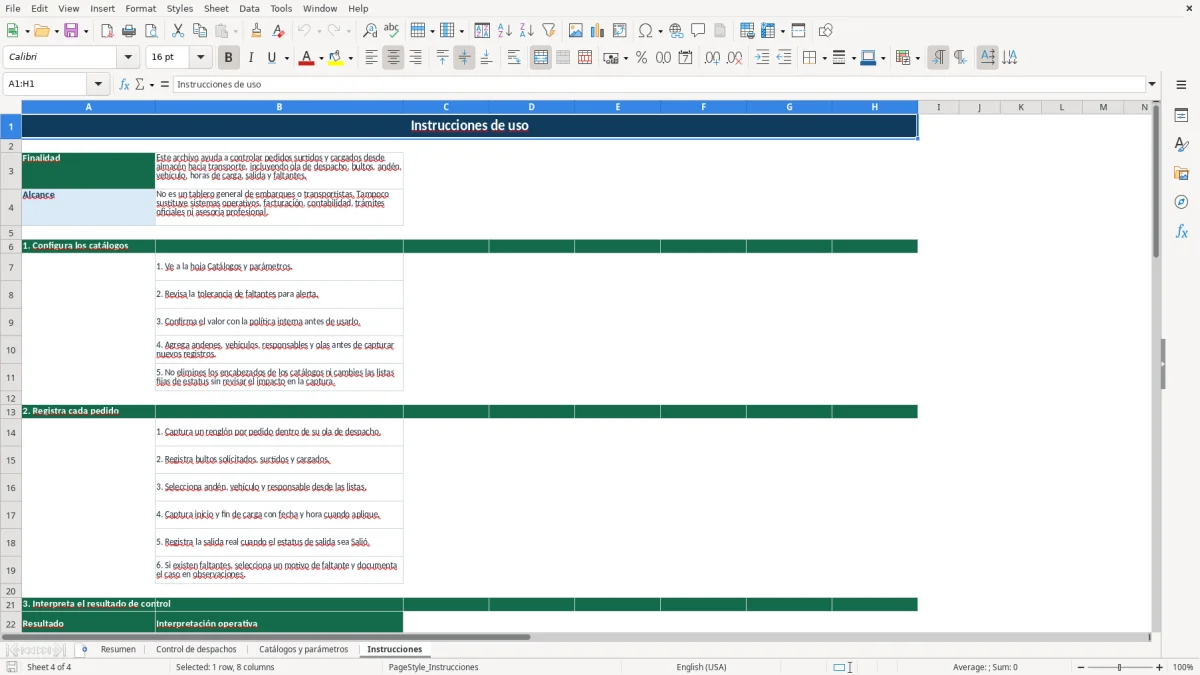1200x675 pixels.
Task: Select the column B header
Action: click(x=279, y=107)
